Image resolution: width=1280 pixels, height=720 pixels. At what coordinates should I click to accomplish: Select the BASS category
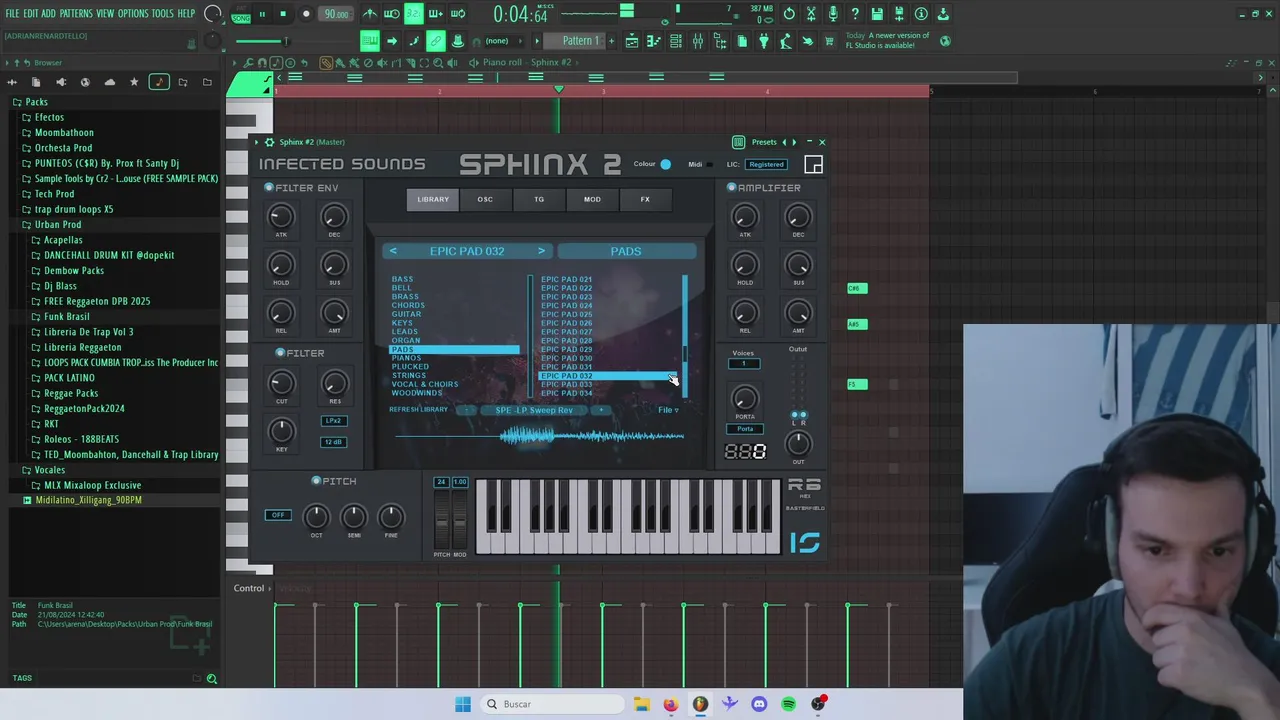click(402, 279)
